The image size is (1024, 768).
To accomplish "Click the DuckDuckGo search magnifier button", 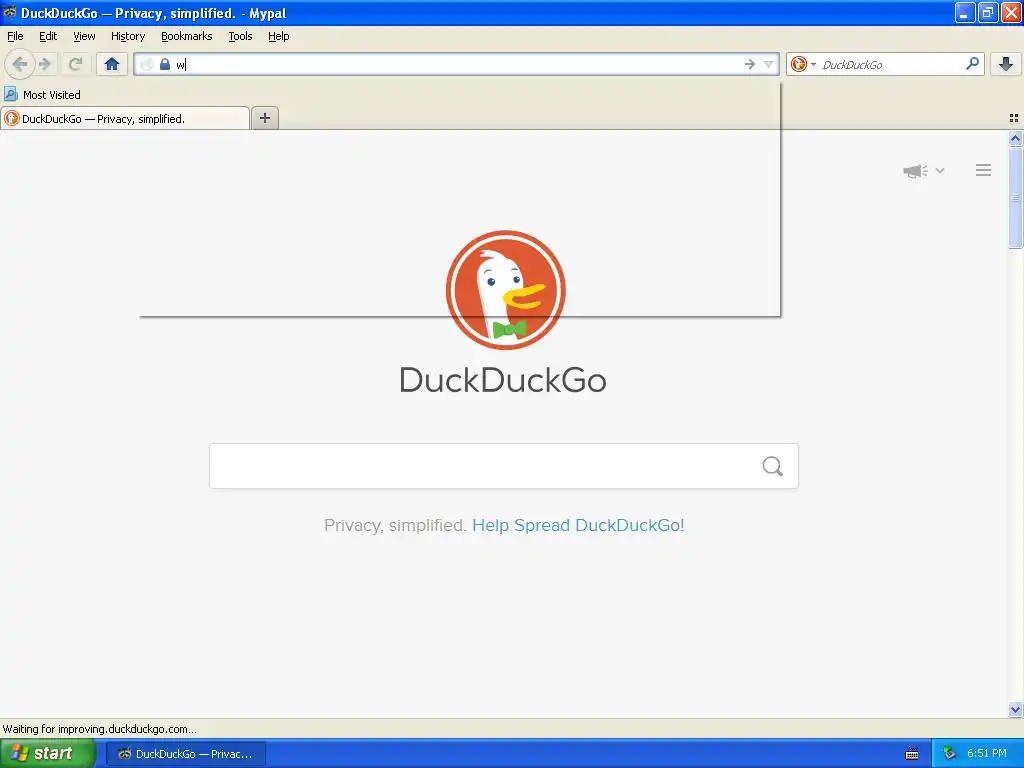I will point(773,466).
